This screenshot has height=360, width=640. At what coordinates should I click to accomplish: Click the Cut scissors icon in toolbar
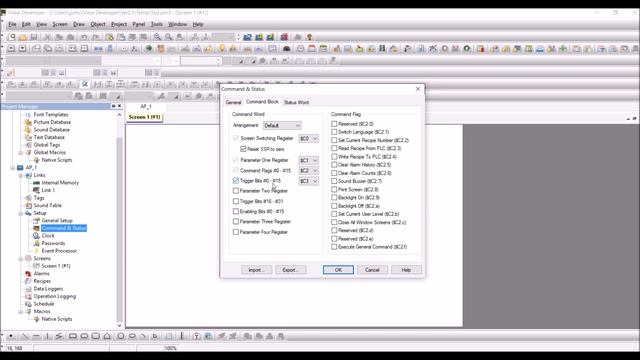(x=47, y=37)
